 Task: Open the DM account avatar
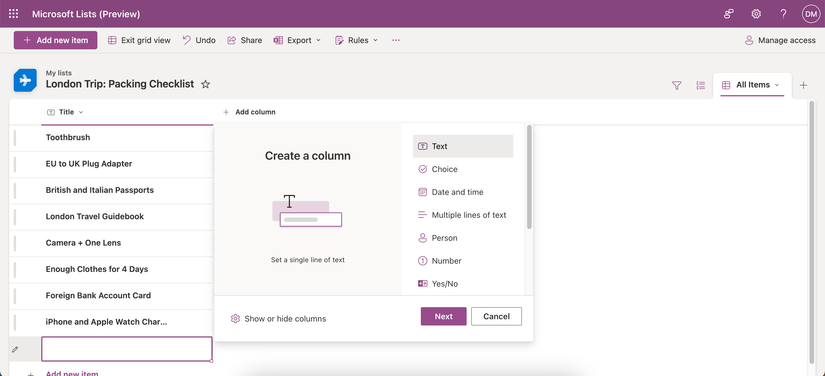pyautogui.click(x=810, y=14)
